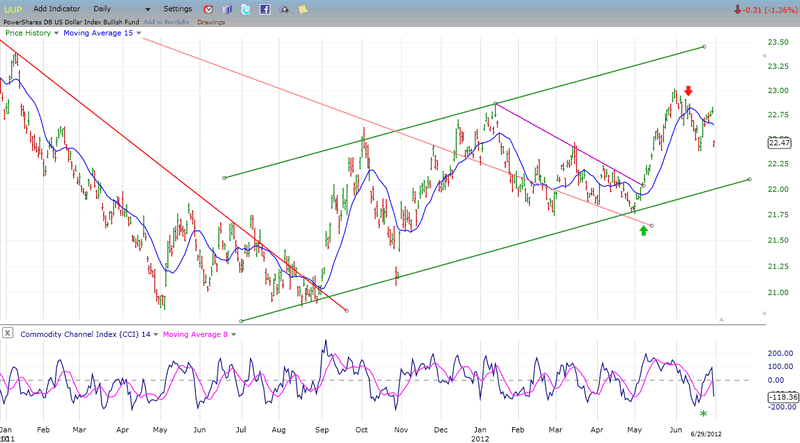800x443 pixels.
Task: Click the UUP ticker symbol
Action: pyautogui.click(x=13, y=9)
